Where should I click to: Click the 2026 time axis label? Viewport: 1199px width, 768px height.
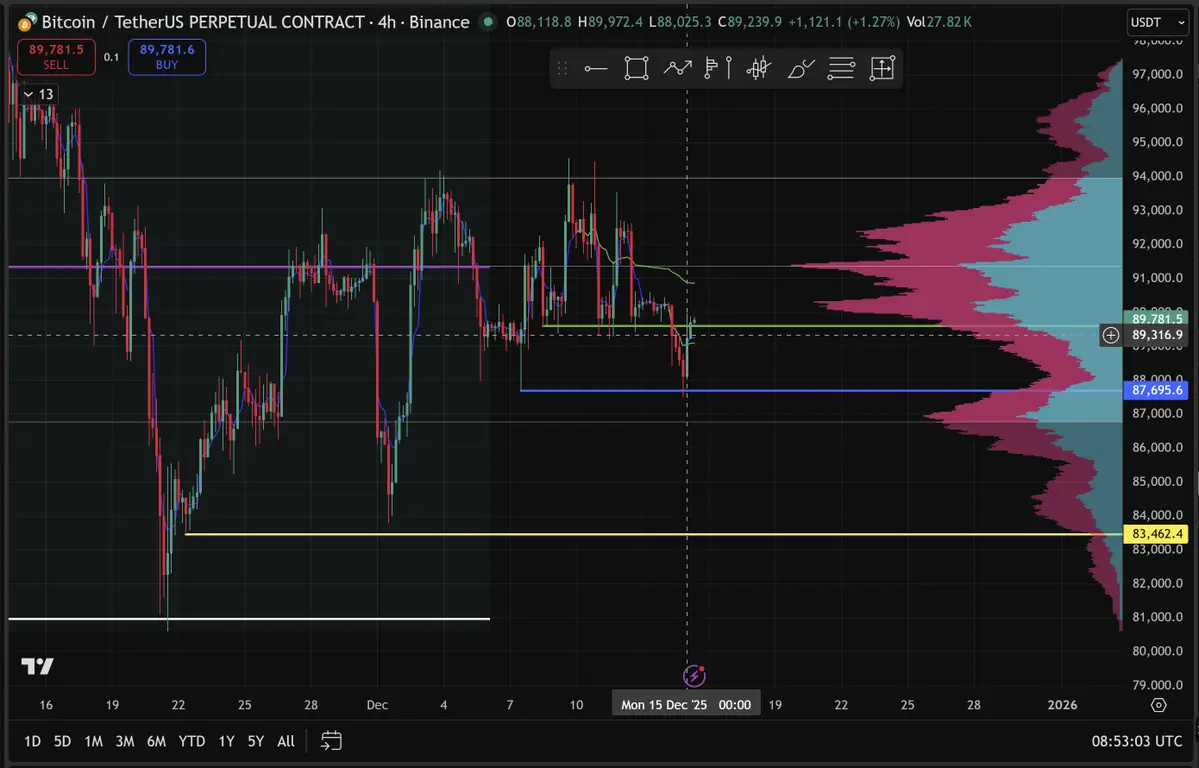pyautogui.click(x=1062, y=705)
